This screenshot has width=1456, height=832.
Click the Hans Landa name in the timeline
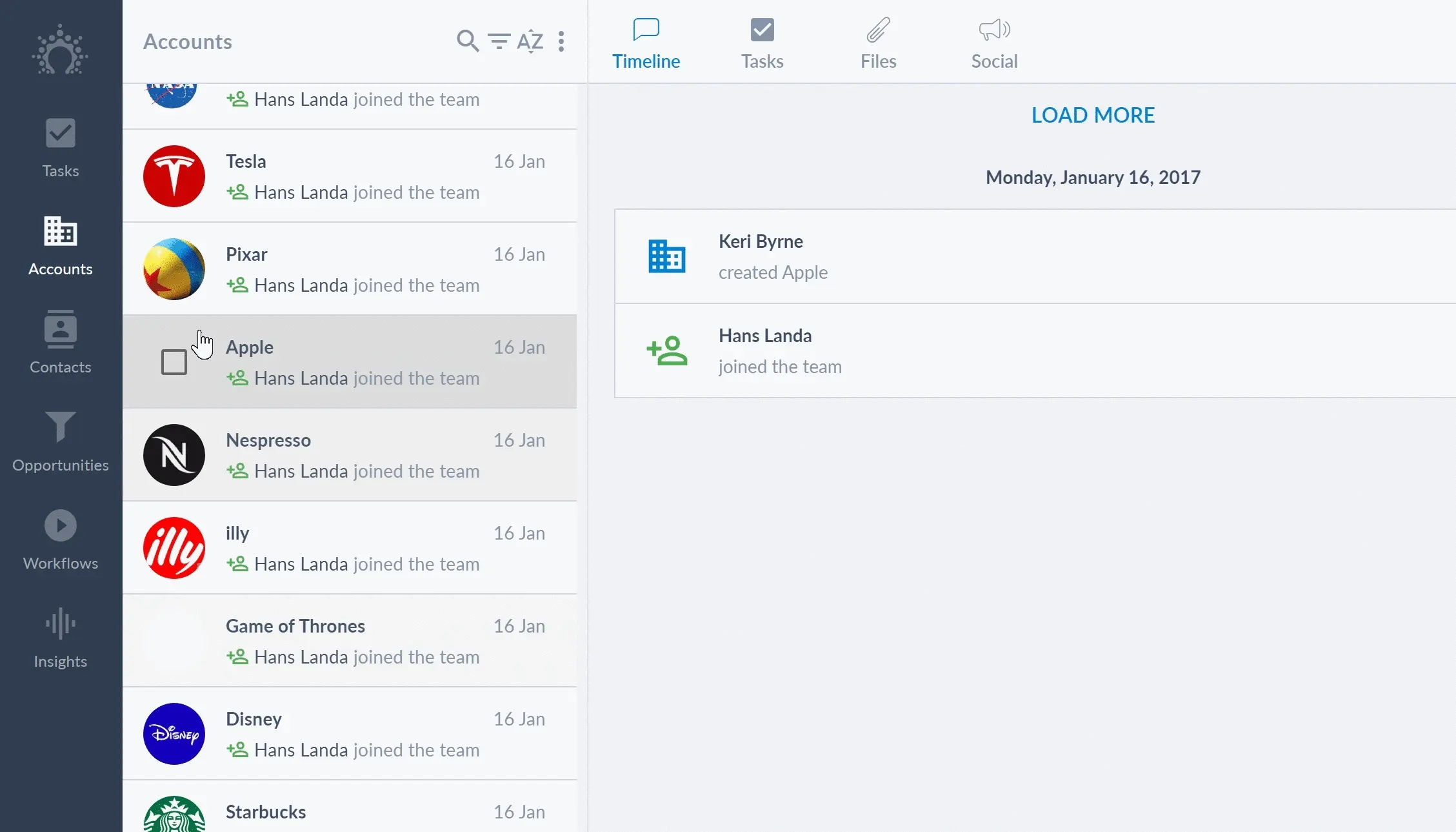tap(765, 336)
